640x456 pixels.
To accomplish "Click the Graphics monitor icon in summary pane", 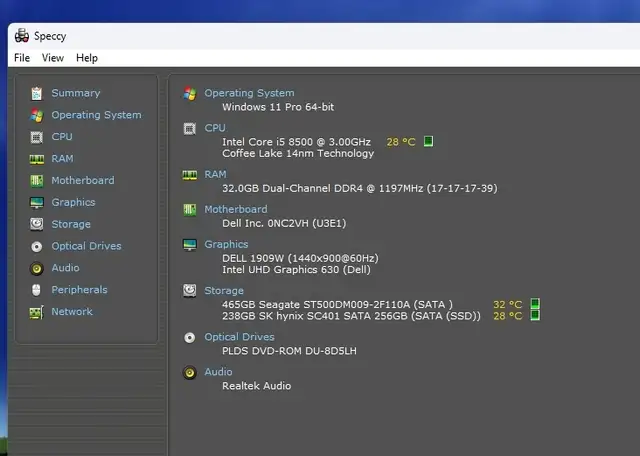I will [190, 245].
